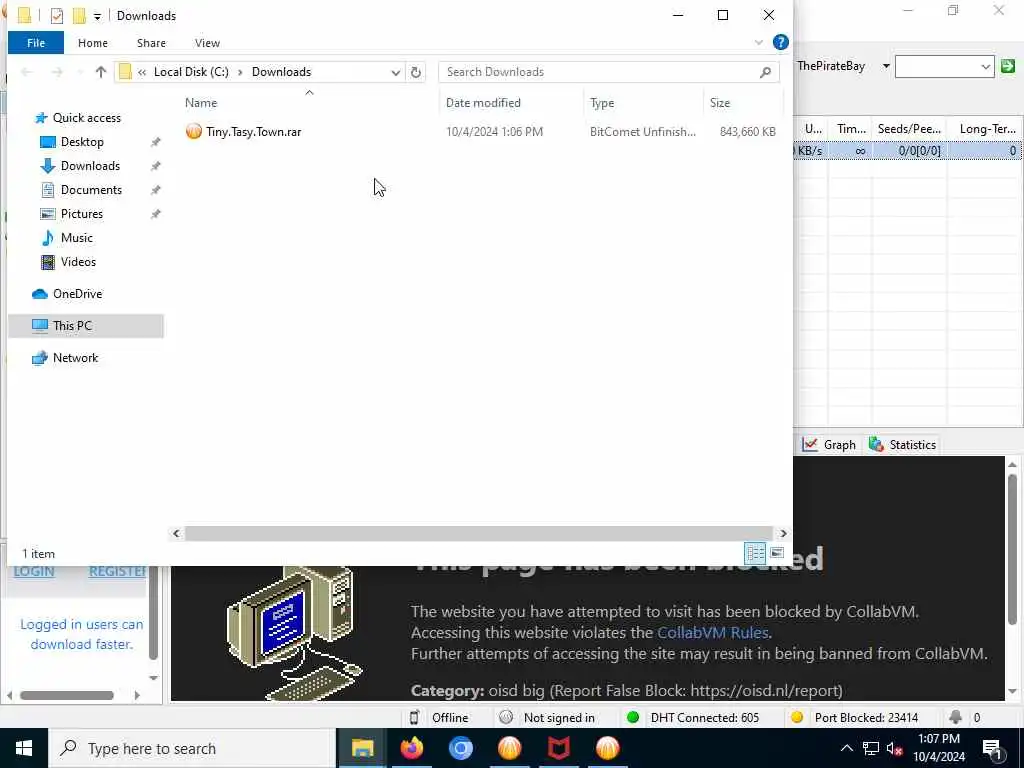This screenshot has width=1024, height=768.
Task: Click the REGISTER link in BitComet
Action: (x=118, y=572)
